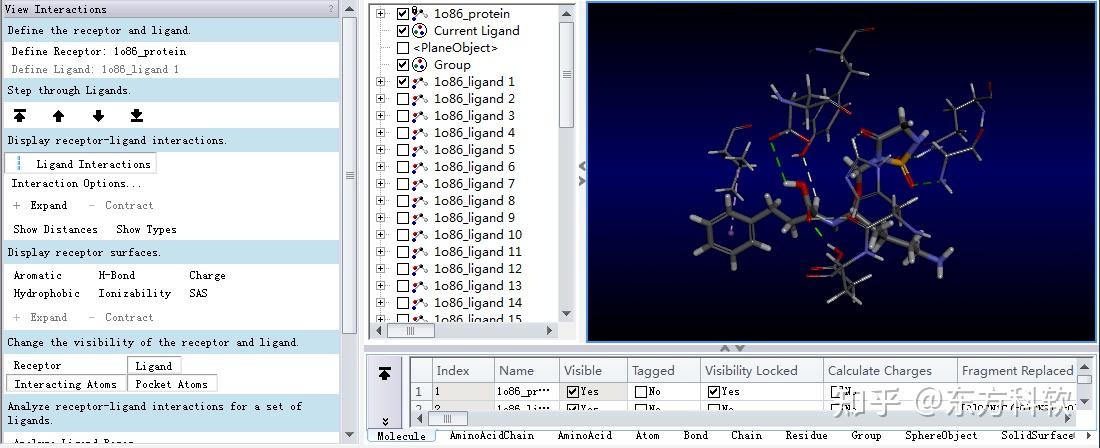1100x448 pixels.
Task: Click the Name column header in table
Action: (526, 371)
